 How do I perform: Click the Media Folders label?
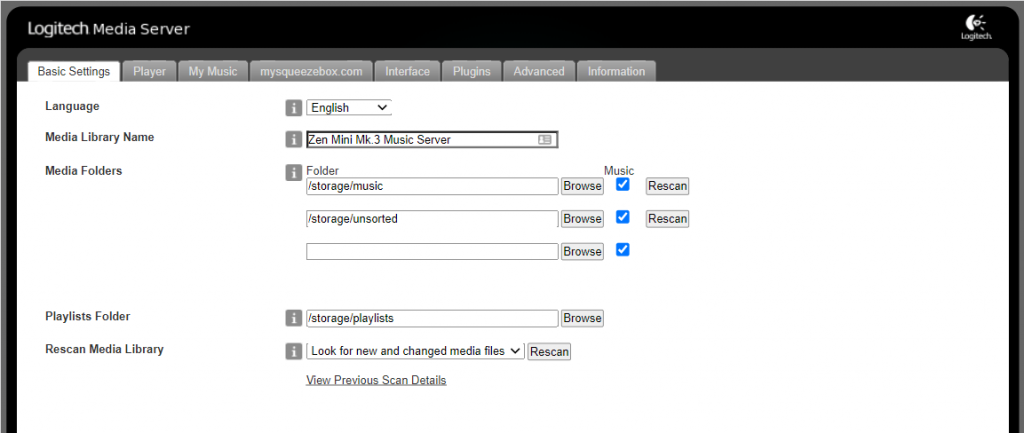click(84, 171)
